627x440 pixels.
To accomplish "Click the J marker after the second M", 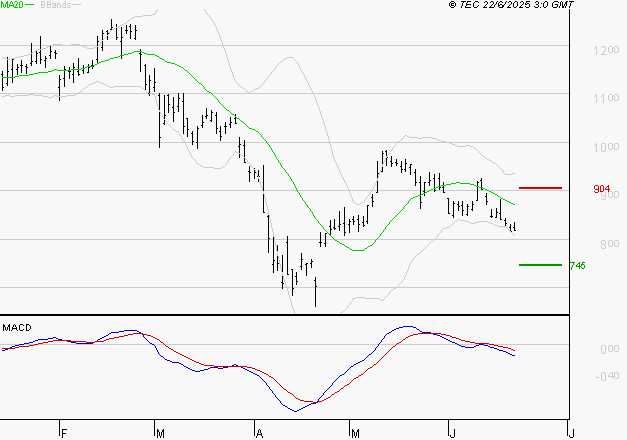I will coord(452,434).
